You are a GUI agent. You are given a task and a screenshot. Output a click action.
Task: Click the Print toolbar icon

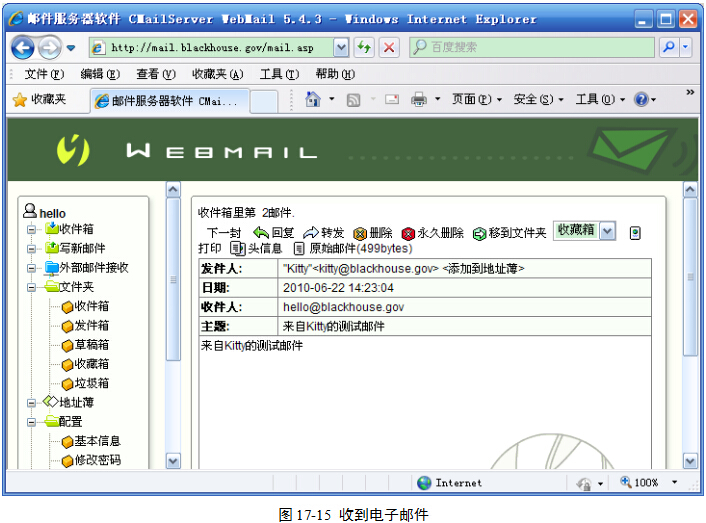[x=419, y=99]
